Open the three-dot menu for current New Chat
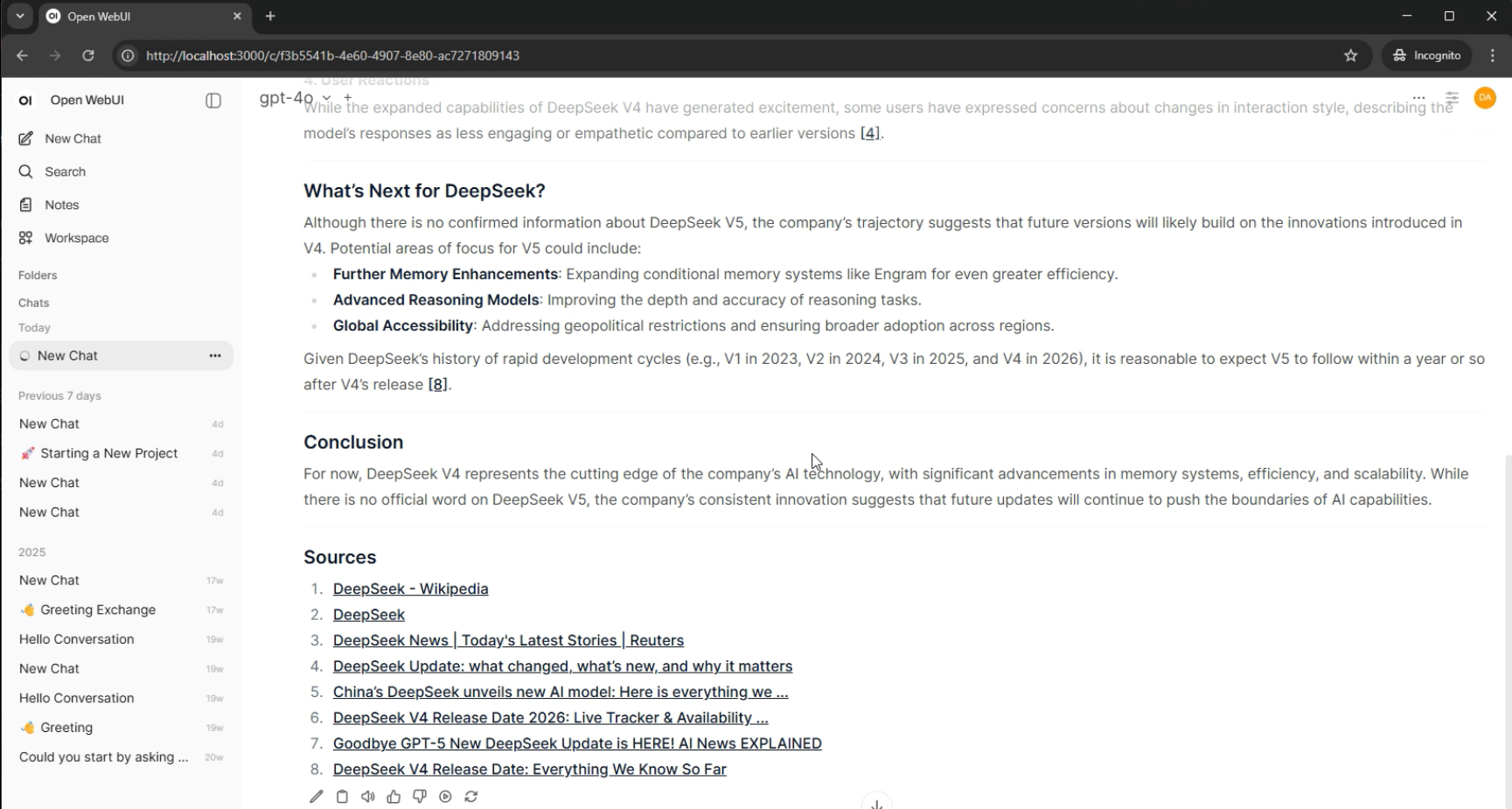The width and height of the screenshot is (1512, 809). tap(215, 356)
